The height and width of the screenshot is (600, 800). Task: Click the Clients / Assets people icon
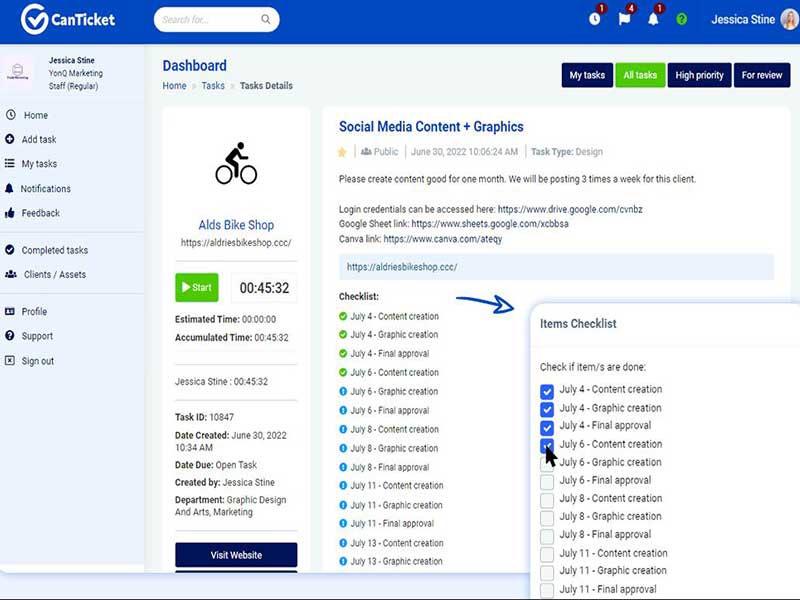point(11,274)
